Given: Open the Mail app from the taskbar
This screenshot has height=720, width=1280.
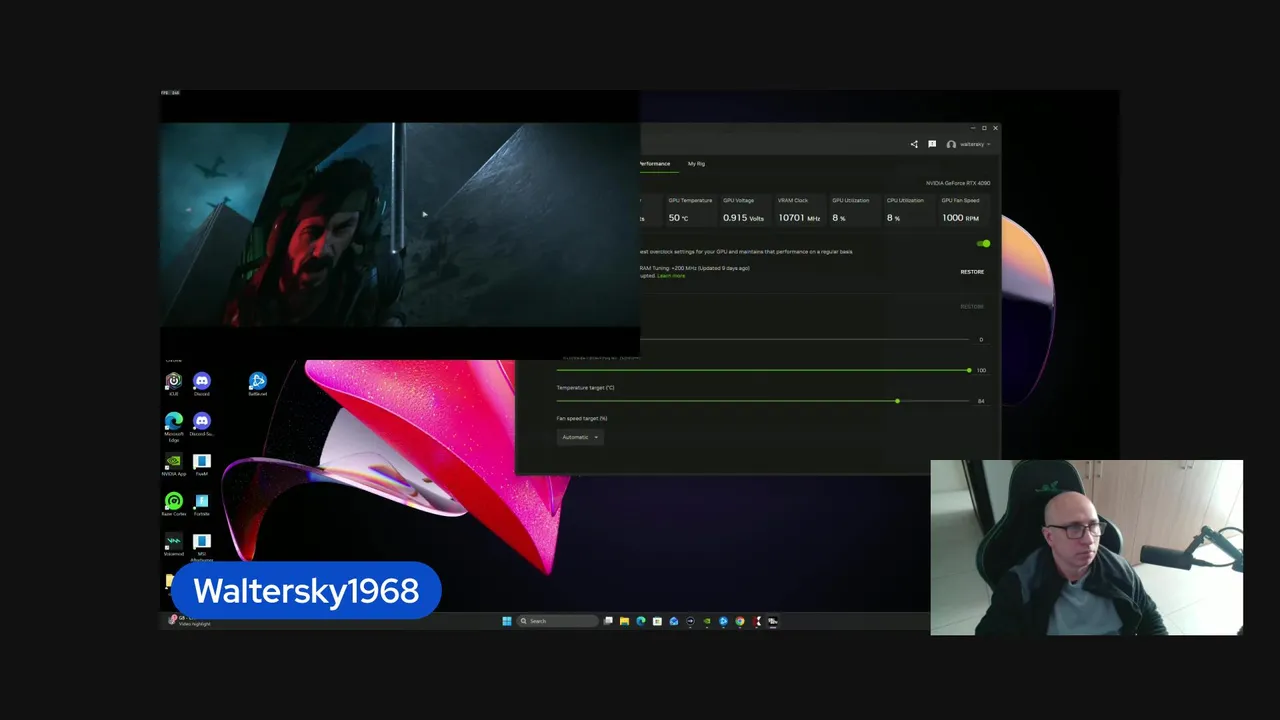Looking at the screenshot, I should tap(674, 621).
